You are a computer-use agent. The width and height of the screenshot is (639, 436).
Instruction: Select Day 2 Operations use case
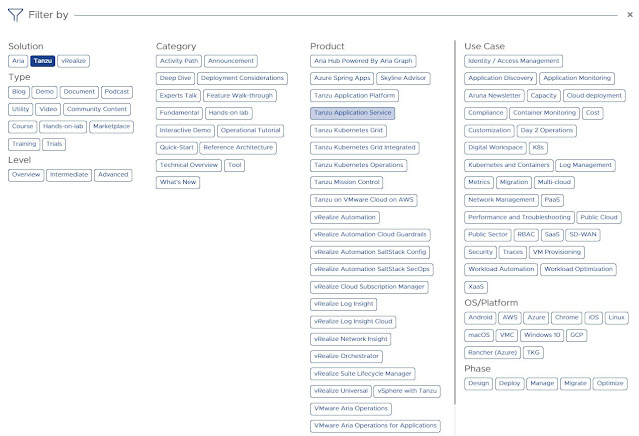[546, 130]
